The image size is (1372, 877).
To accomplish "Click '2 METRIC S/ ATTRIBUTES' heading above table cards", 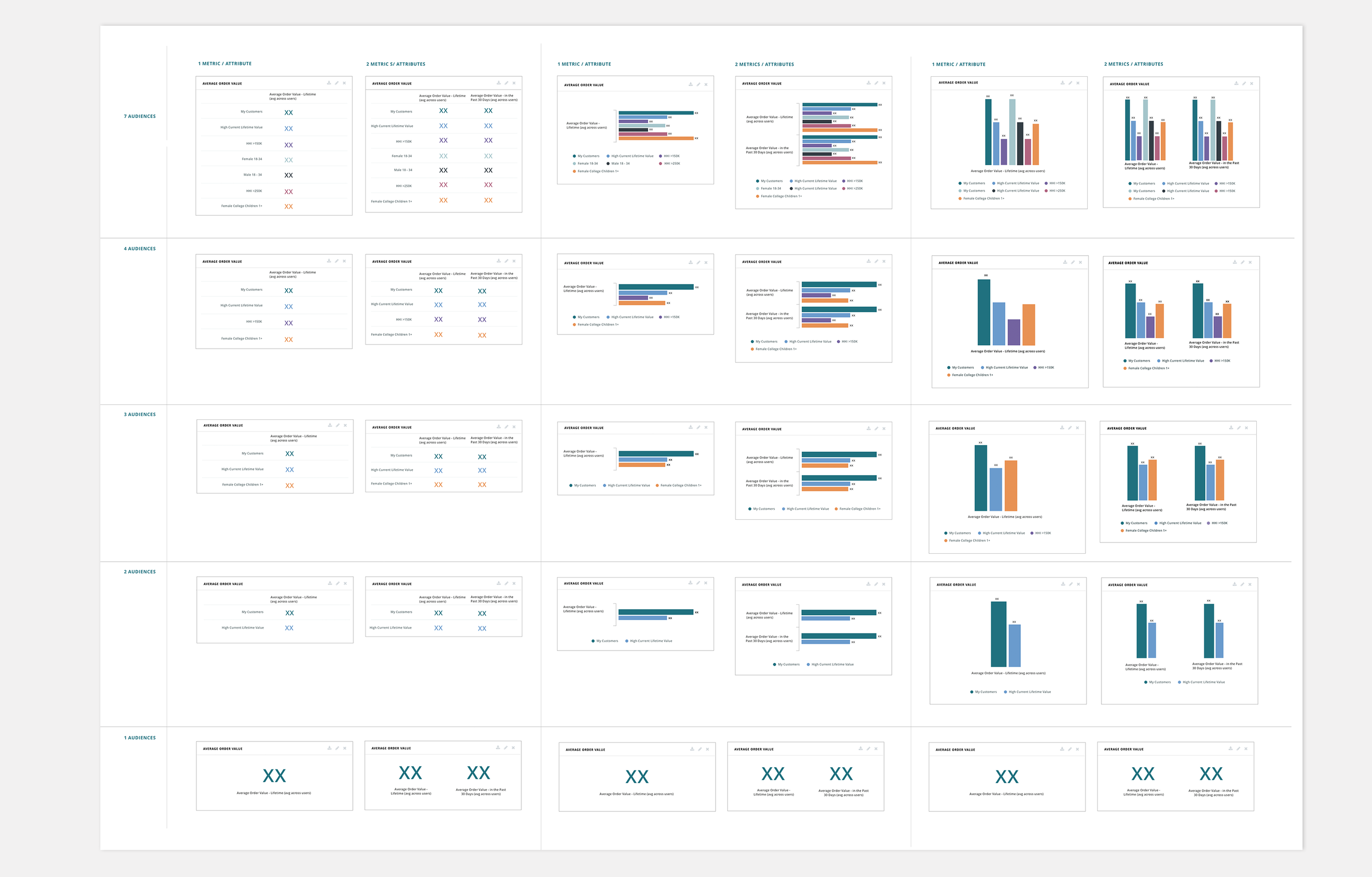I will [x=396, y=64].
